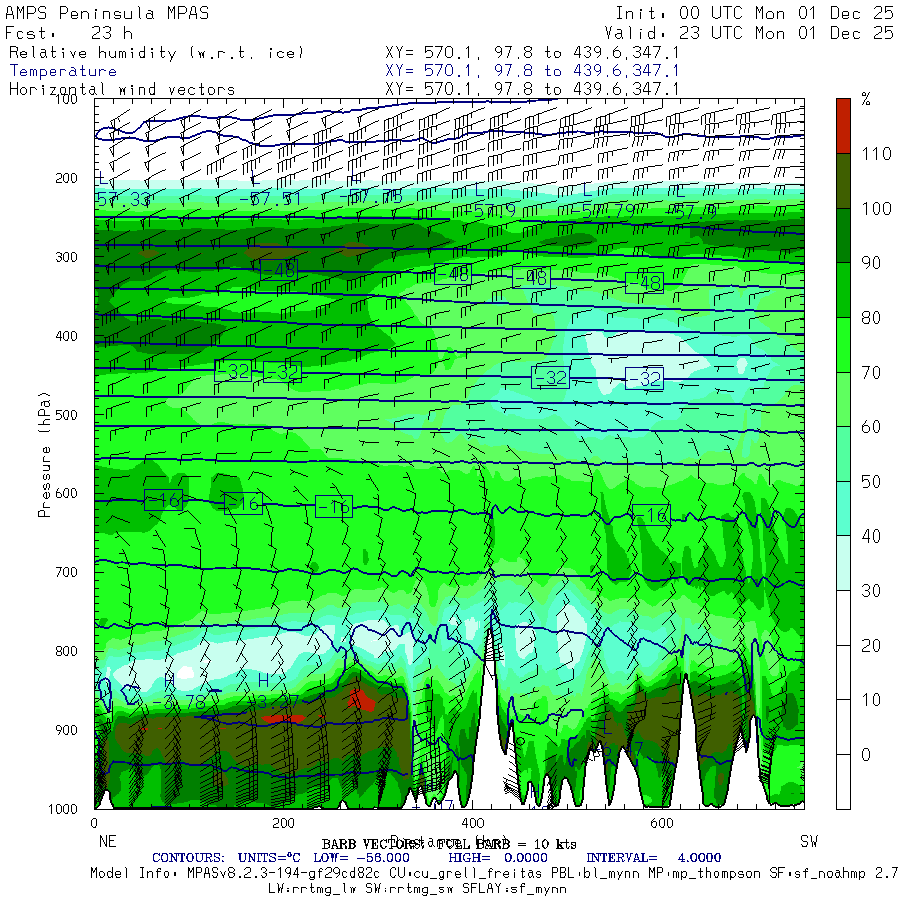The image size is (900, 900).
Task: Click the 'MPASv8.2.3-194-gf29cd82c' model version text
Action: tap(284, 874)
